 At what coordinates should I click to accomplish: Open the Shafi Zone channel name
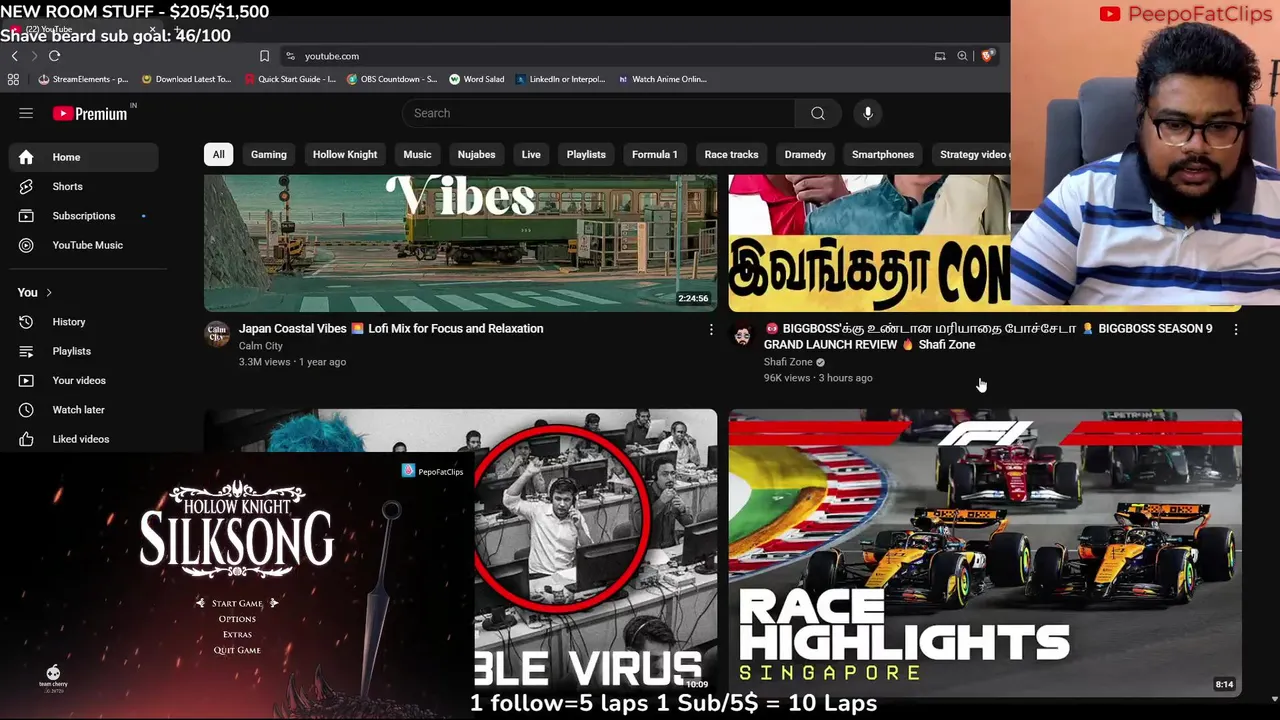(788, 362)
